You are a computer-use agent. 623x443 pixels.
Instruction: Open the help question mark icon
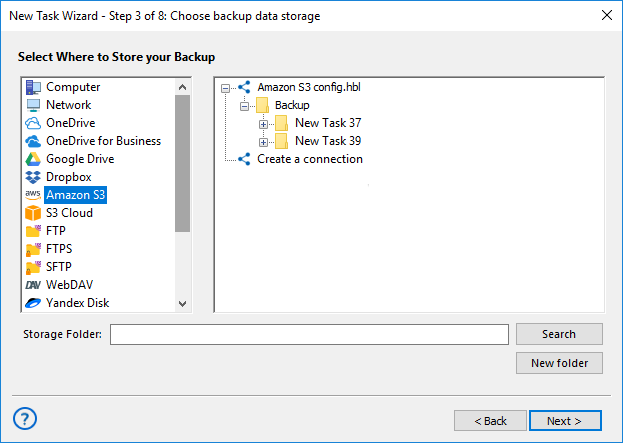[25, 419]
